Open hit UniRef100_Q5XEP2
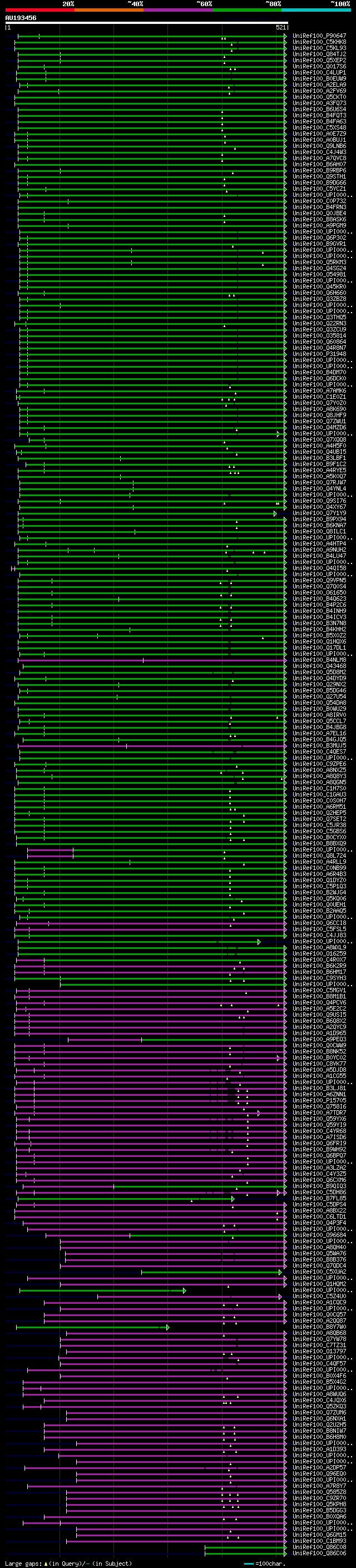 pos(319,60)
